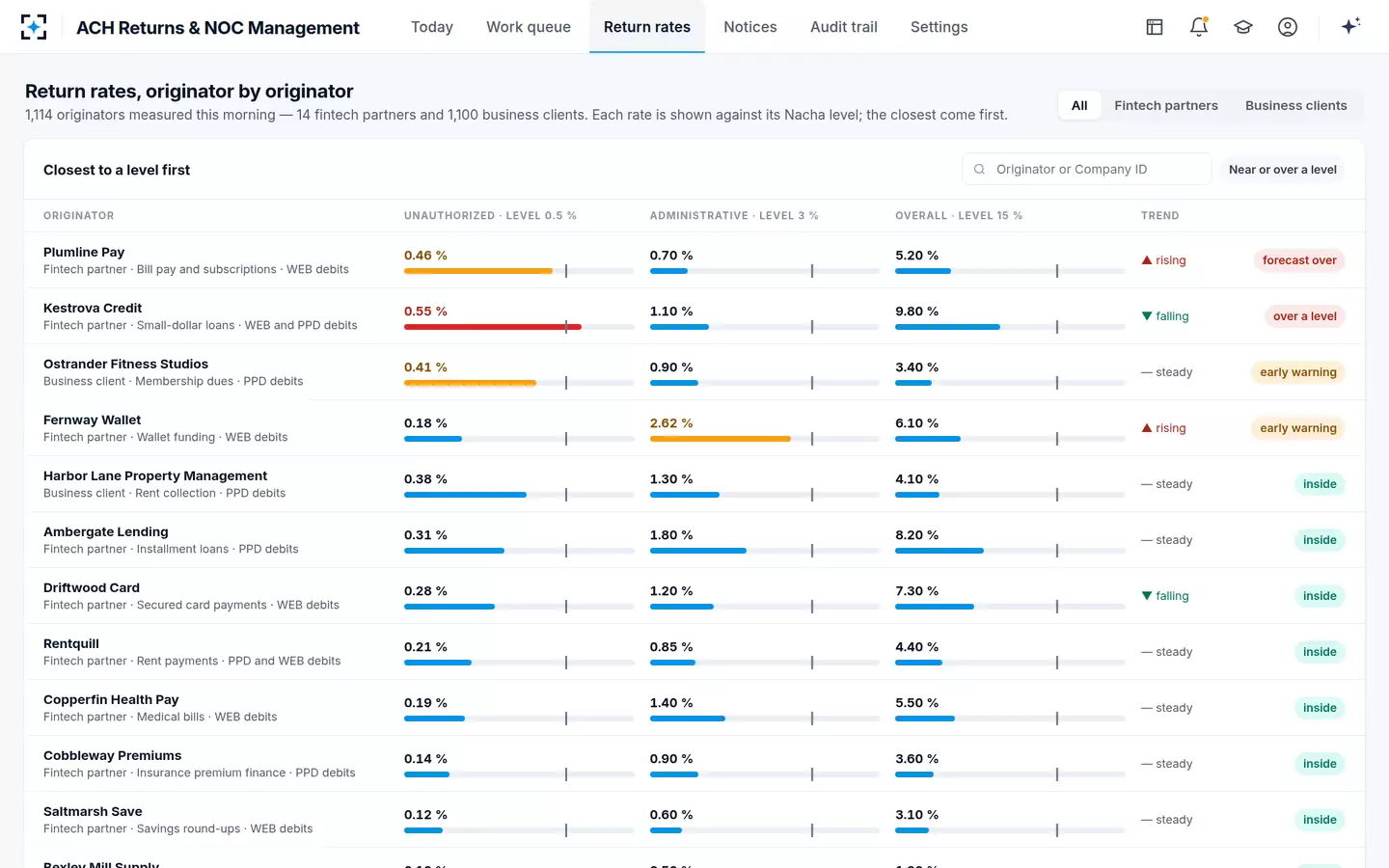
Task: Click the search magnifier icon
Action: coord(979,169)
